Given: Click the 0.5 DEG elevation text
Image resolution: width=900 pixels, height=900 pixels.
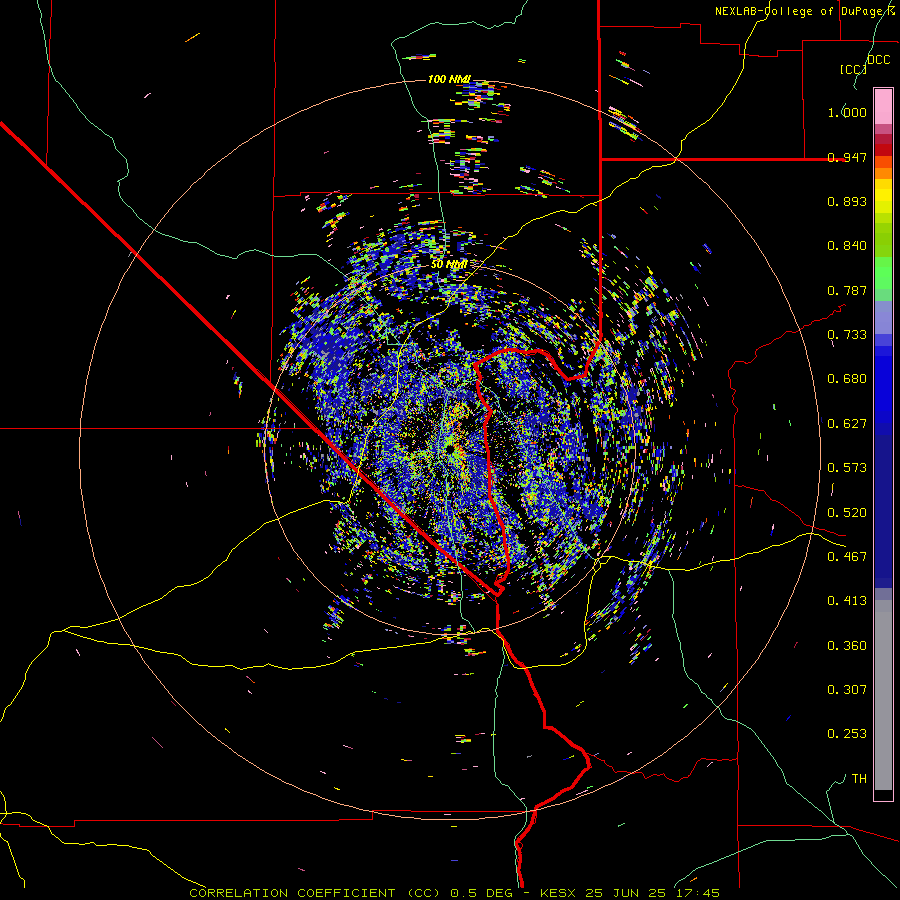Looking at the screenshot, I should click(x=480, y=893).
